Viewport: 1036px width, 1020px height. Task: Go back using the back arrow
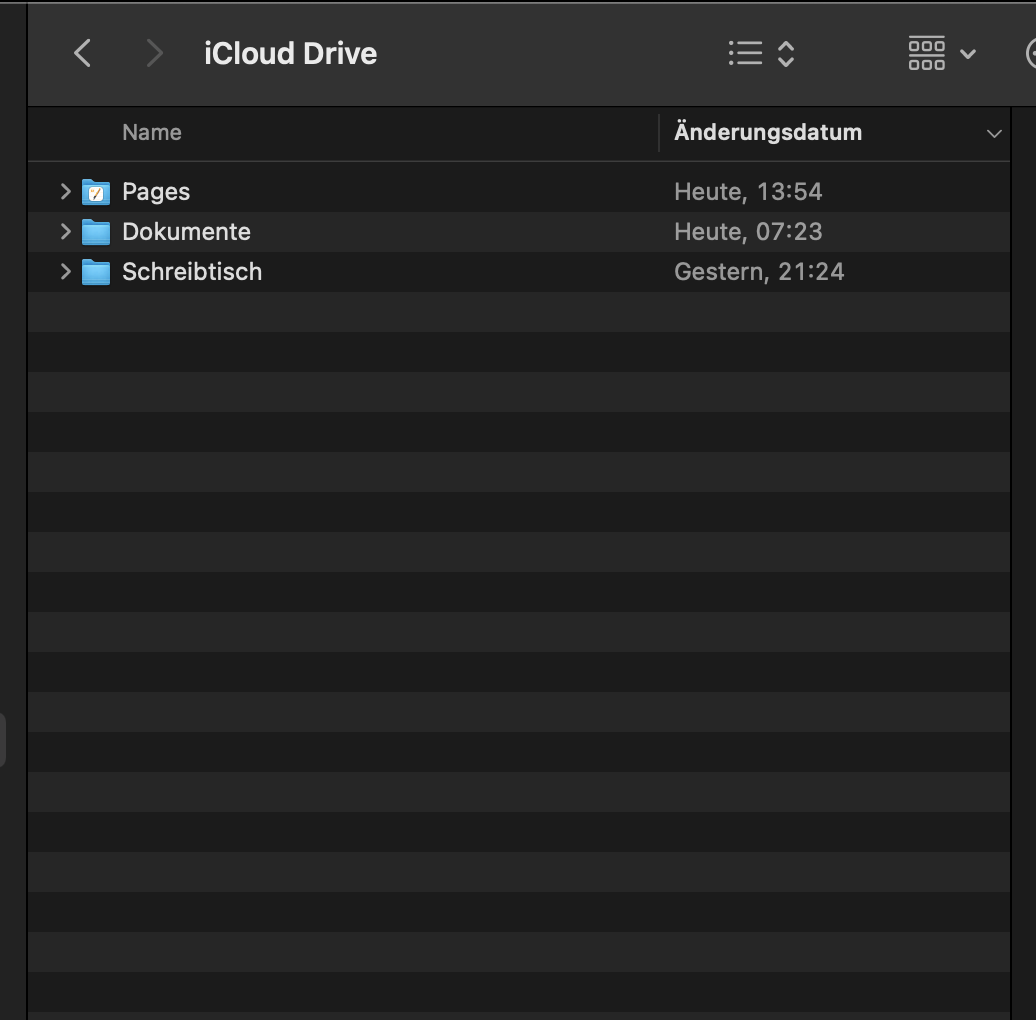point(83,53)
